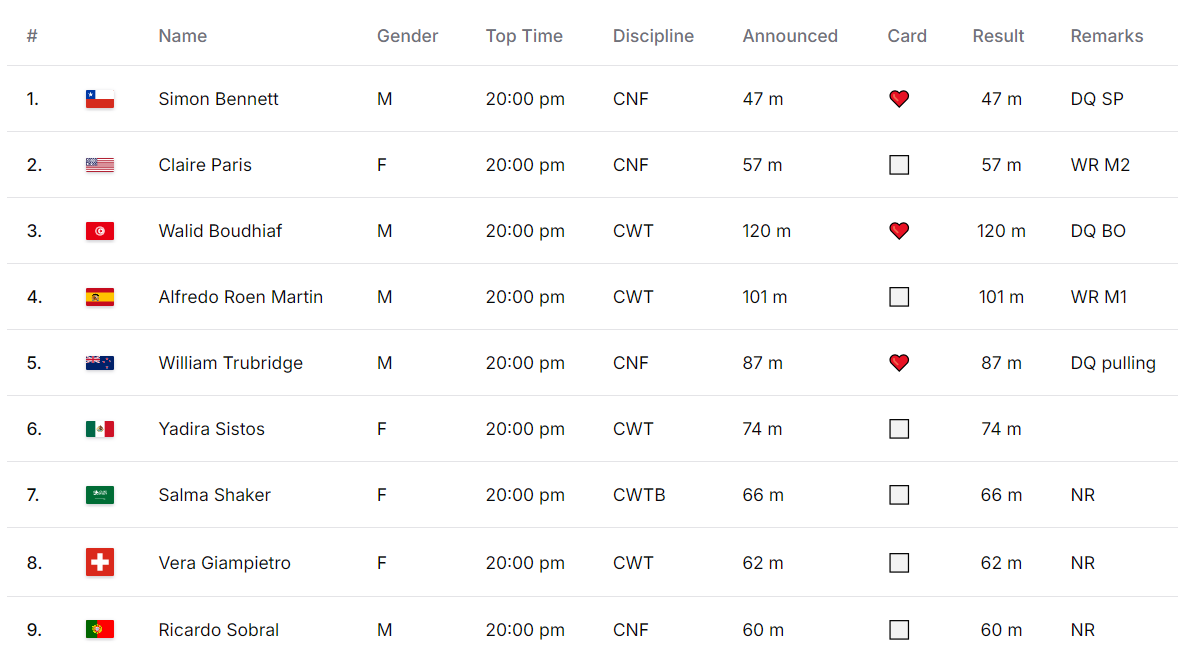Click the Spain flag by Alfredo Roen Martin

click(100, 297)
